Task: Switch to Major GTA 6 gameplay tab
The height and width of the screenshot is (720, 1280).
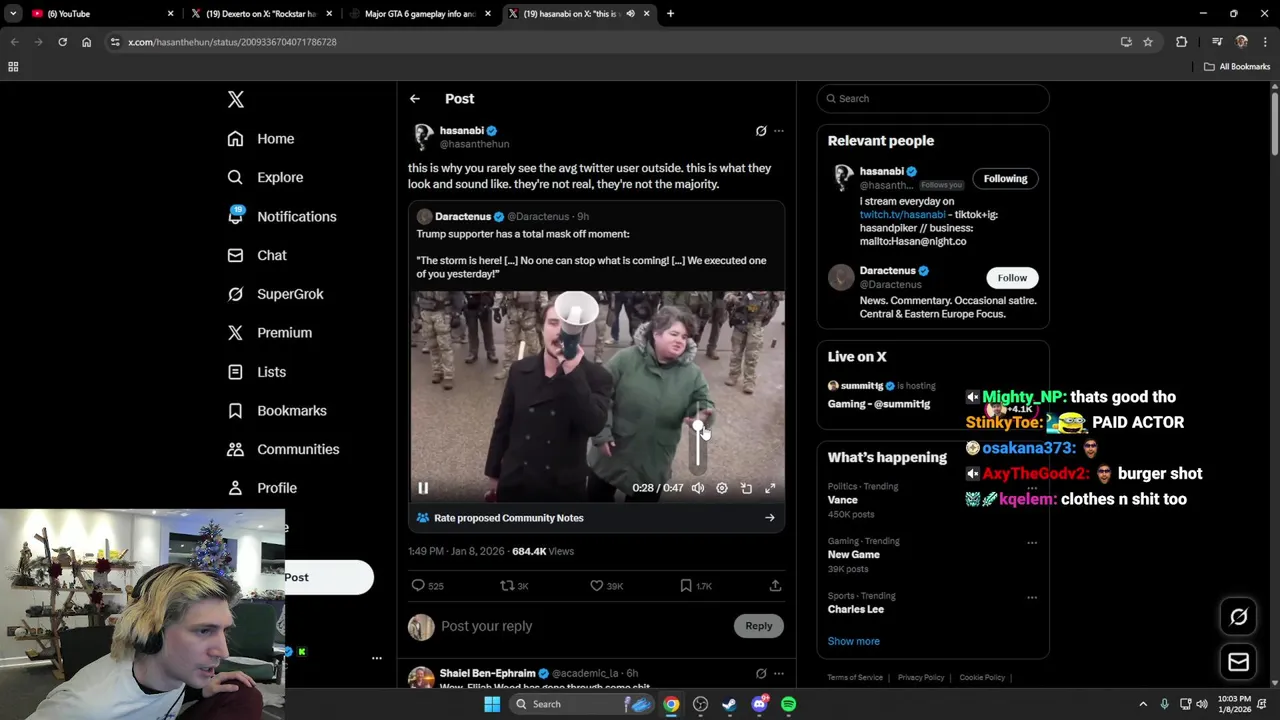Action: [x=420, y=14]
